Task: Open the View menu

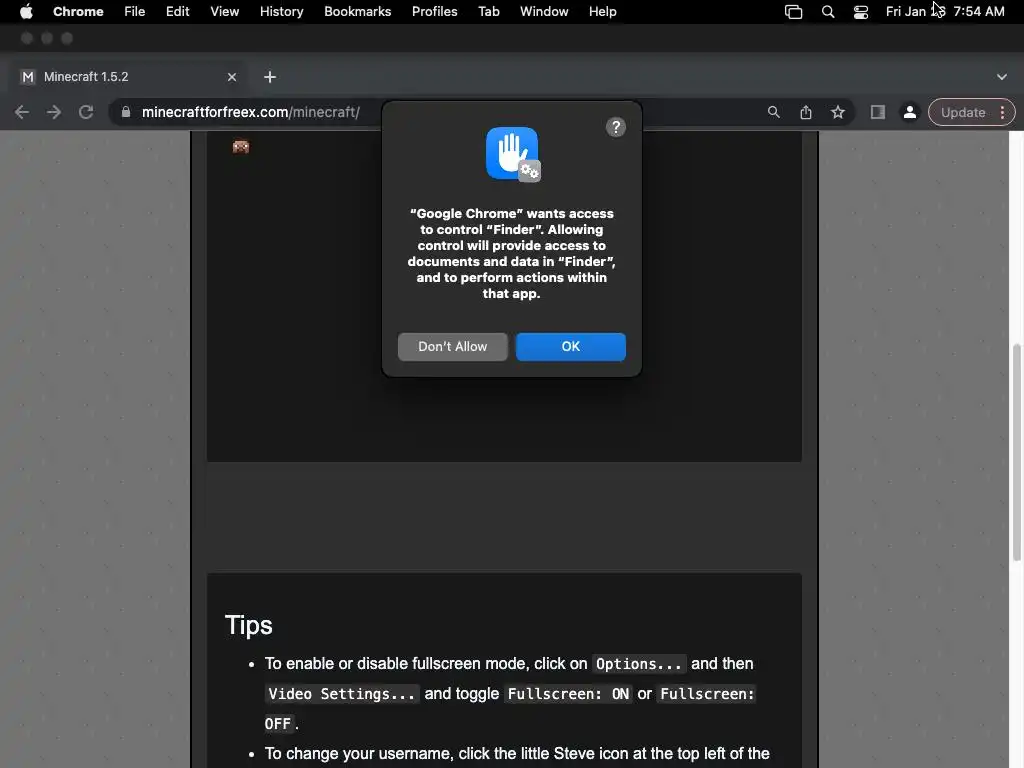Action: tap(225, 12)
